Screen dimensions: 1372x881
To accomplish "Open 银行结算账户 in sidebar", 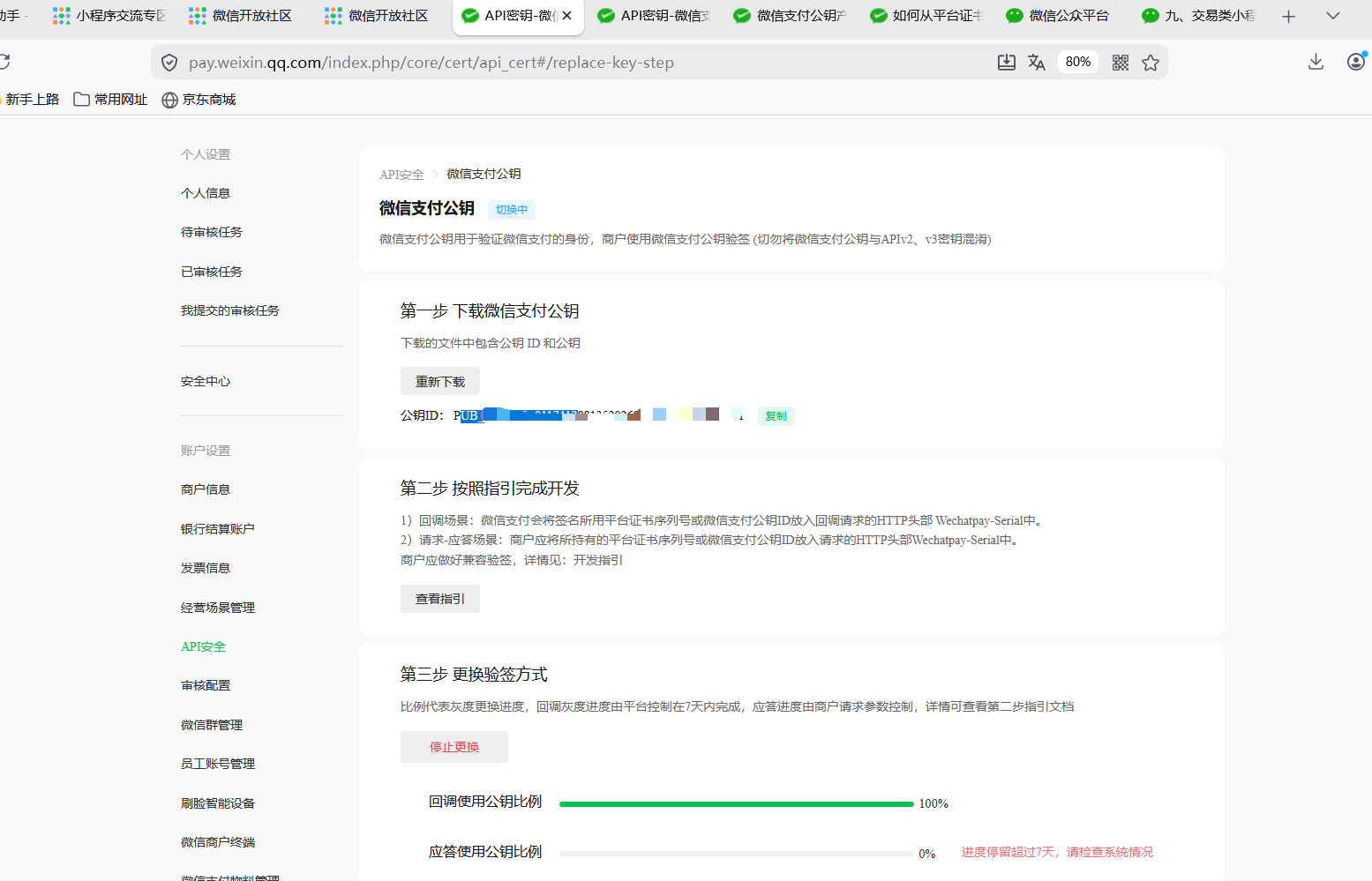I will (218, 529).
